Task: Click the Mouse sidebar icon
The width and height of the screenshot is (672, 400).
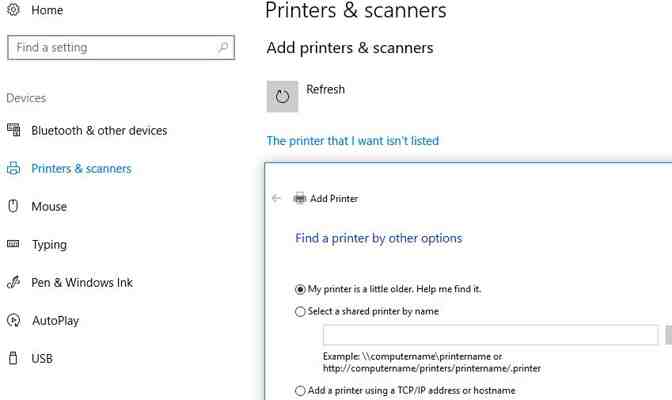Action: click(14, 206)
